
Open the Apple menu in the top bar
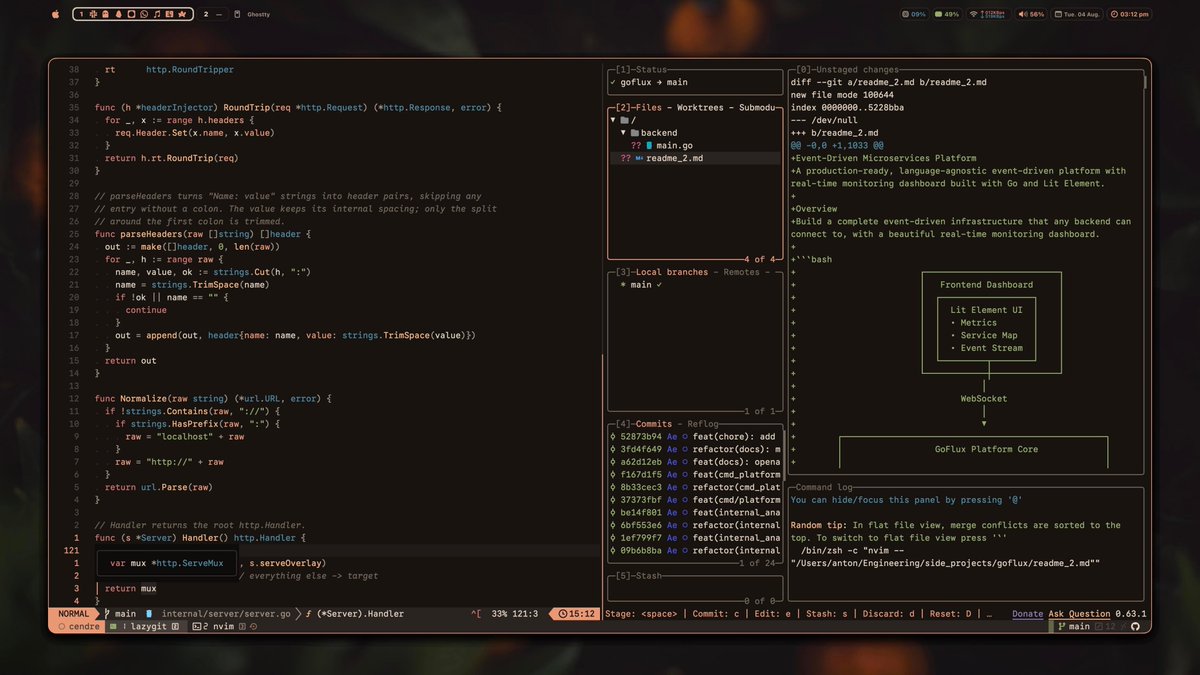pos(55,14)
